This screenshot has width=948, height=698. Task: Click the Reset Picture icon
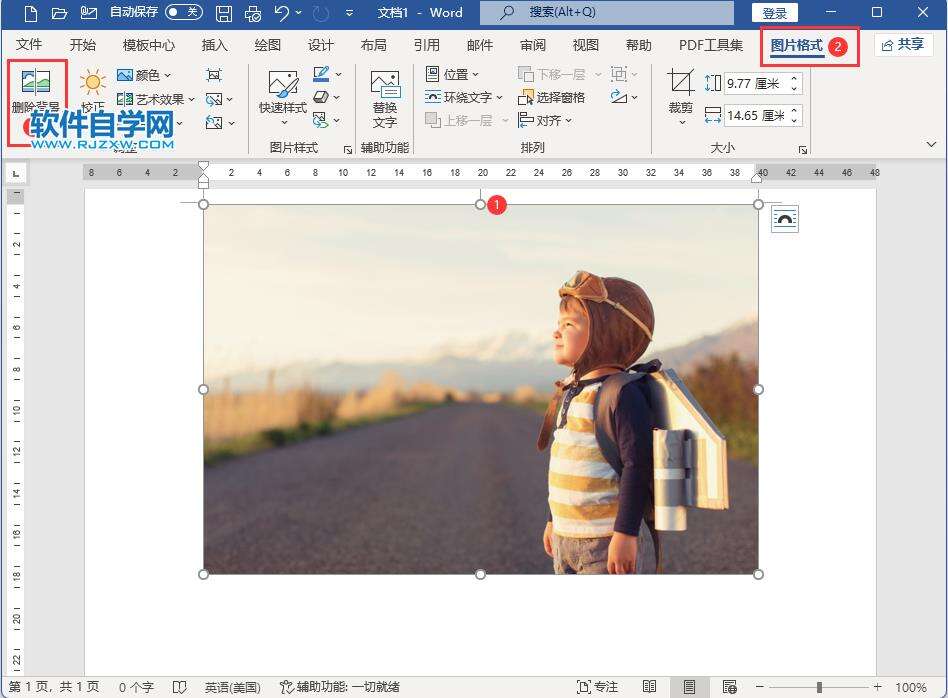(213, 123)
